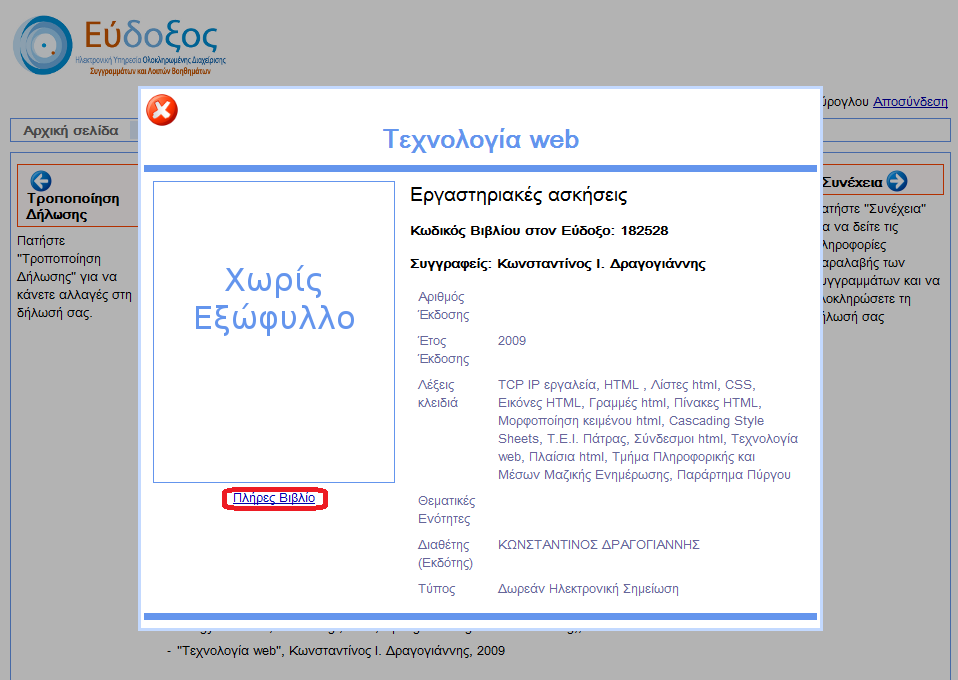Click the book code 182528 line

pos(539,231)
